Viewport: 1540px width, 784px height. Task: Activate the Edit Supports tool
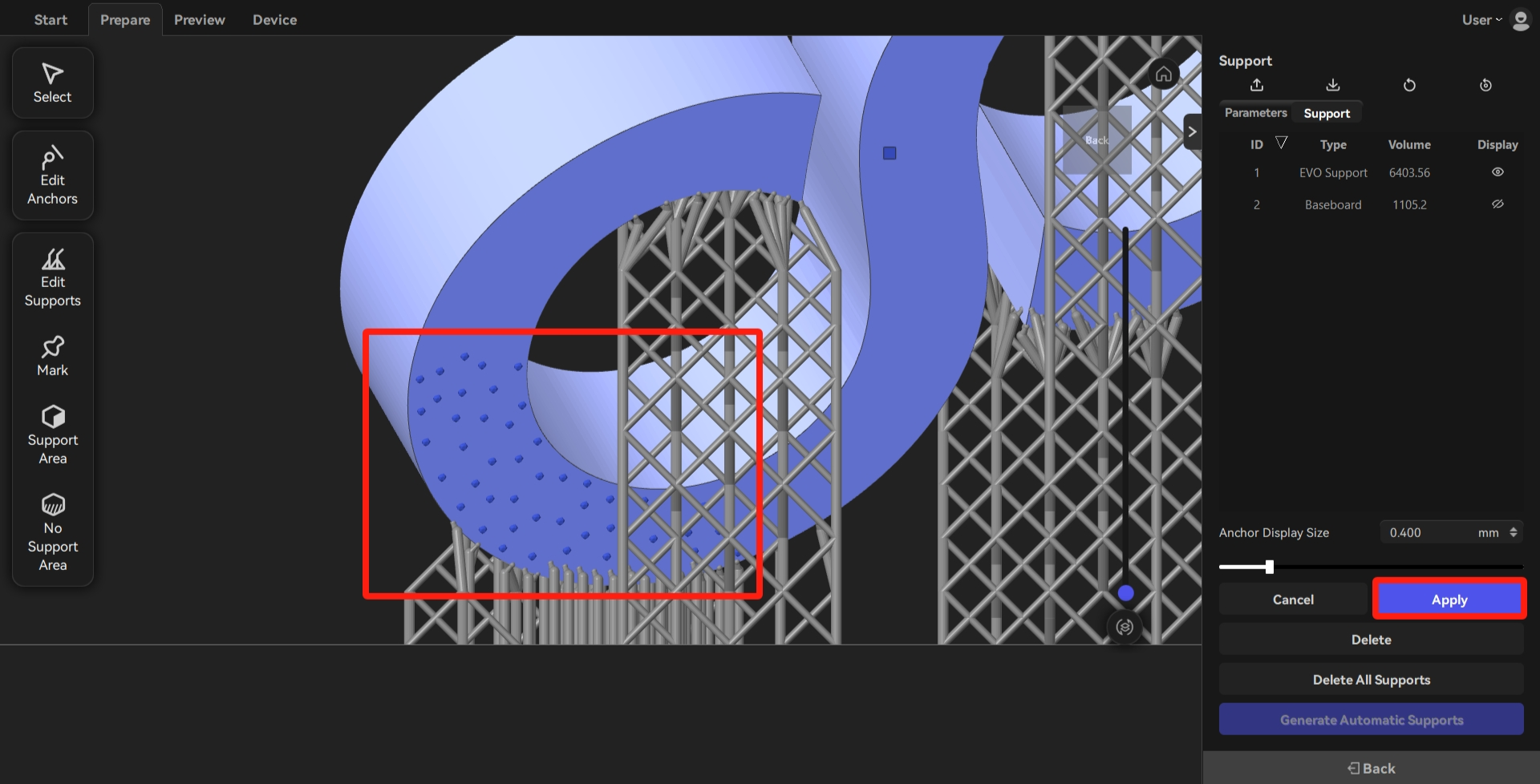click(x=52, y=276)
